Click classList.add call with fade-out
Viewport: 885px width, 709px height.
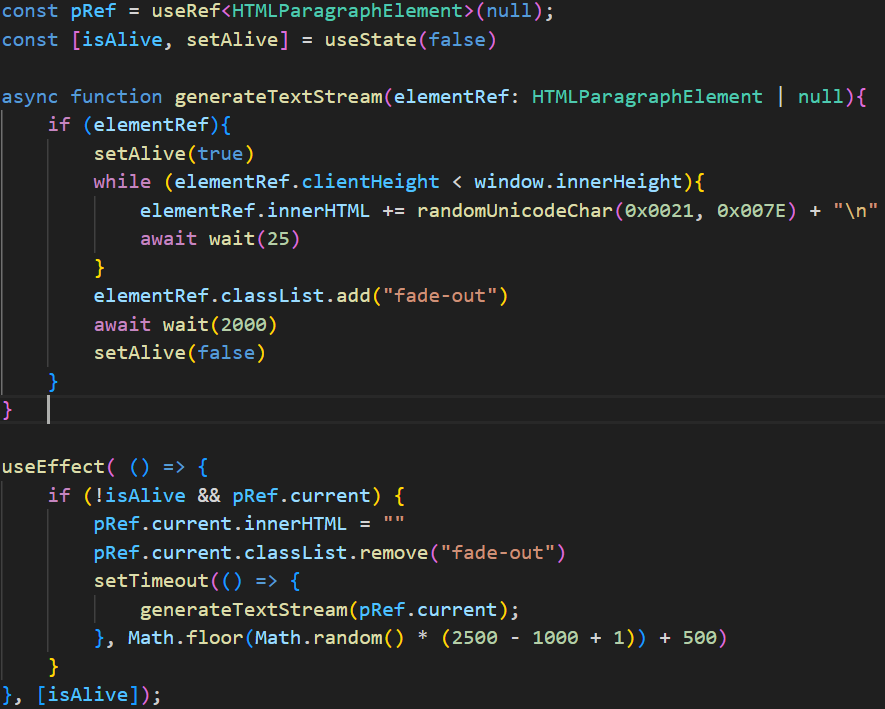[x=364, y=296]
